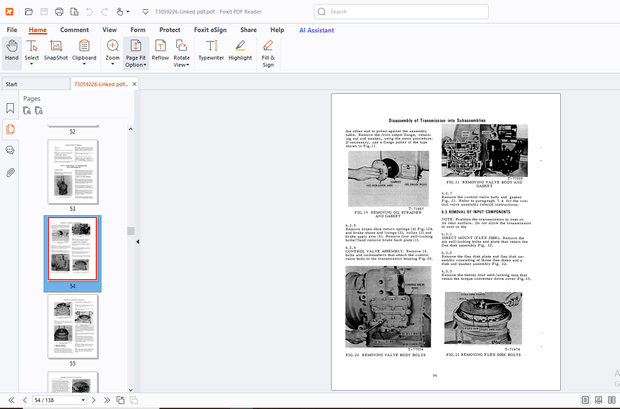Choose the SnapShot tool
The image size is (620, 409).
click(x=56, y=50)
